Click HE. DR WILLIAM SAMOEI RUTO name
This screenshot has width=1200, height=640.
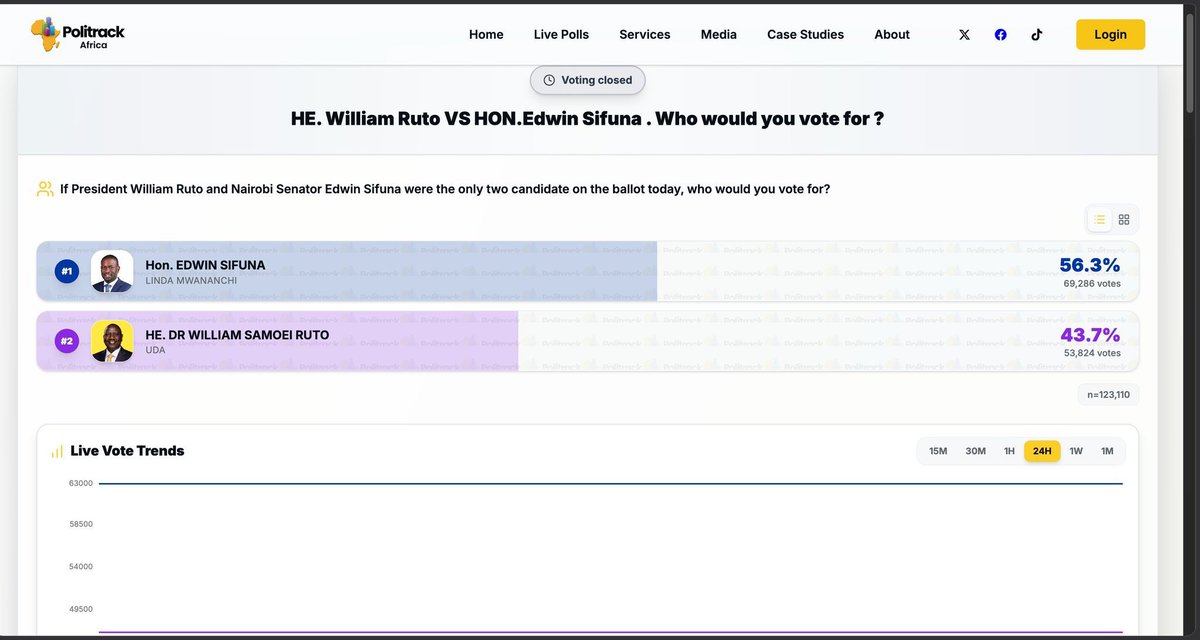237,335
